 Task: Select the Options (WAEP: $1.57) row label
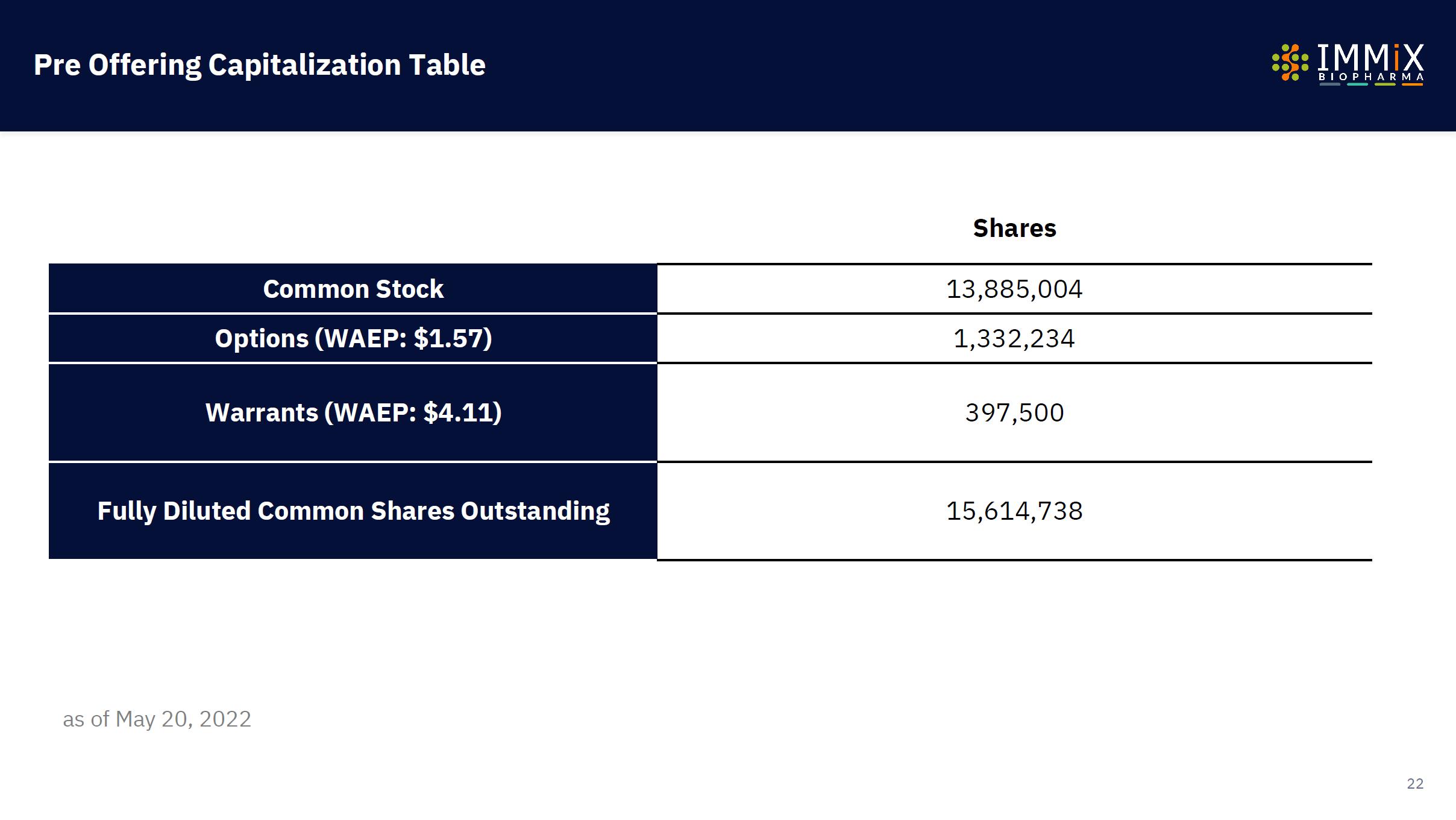point(353,339)
